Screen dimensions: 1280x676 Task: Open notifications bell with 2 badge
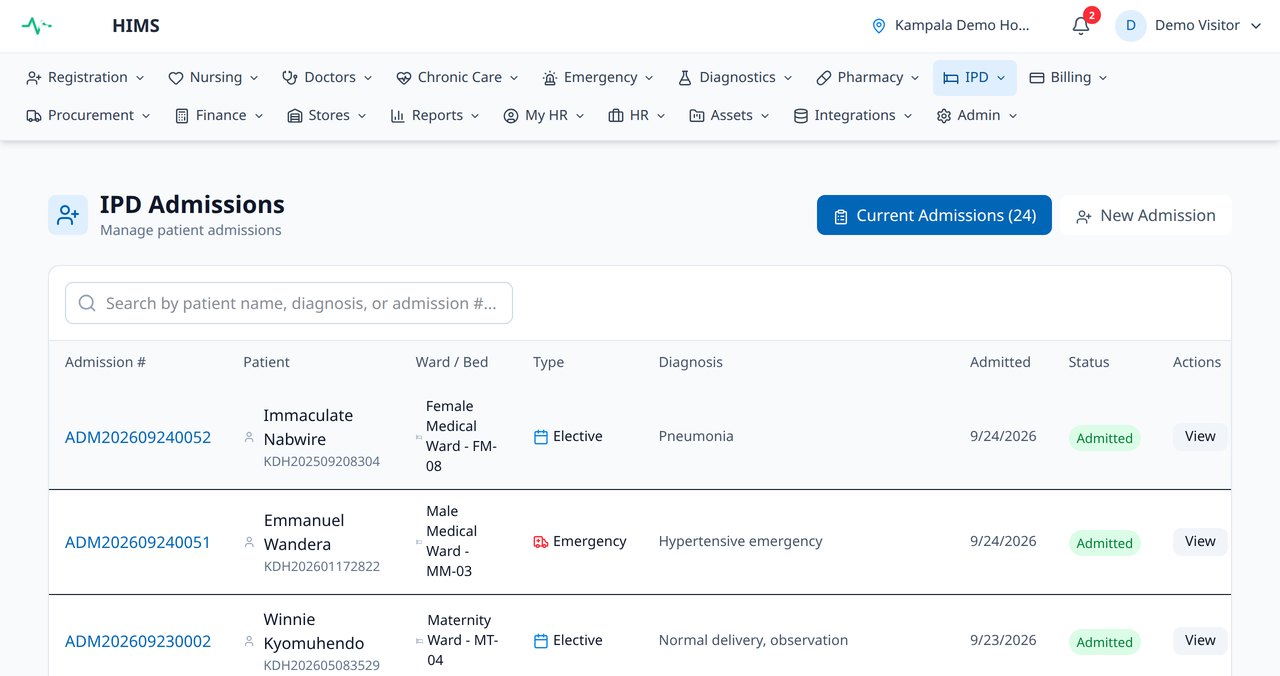point(1081,26)
